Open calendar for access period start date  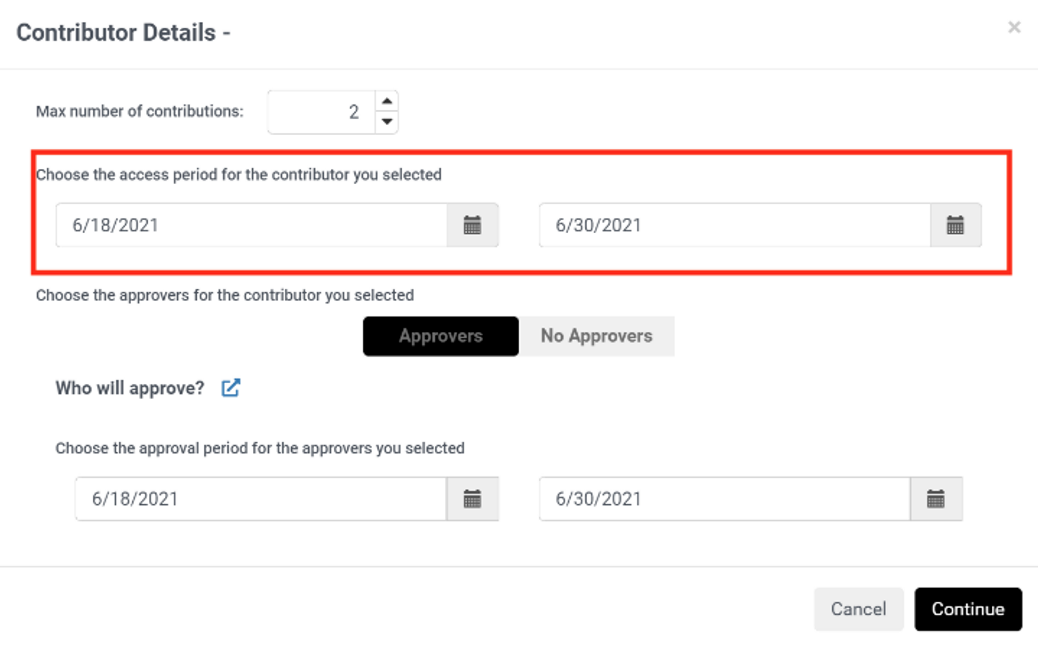click(x=473, y=225)
